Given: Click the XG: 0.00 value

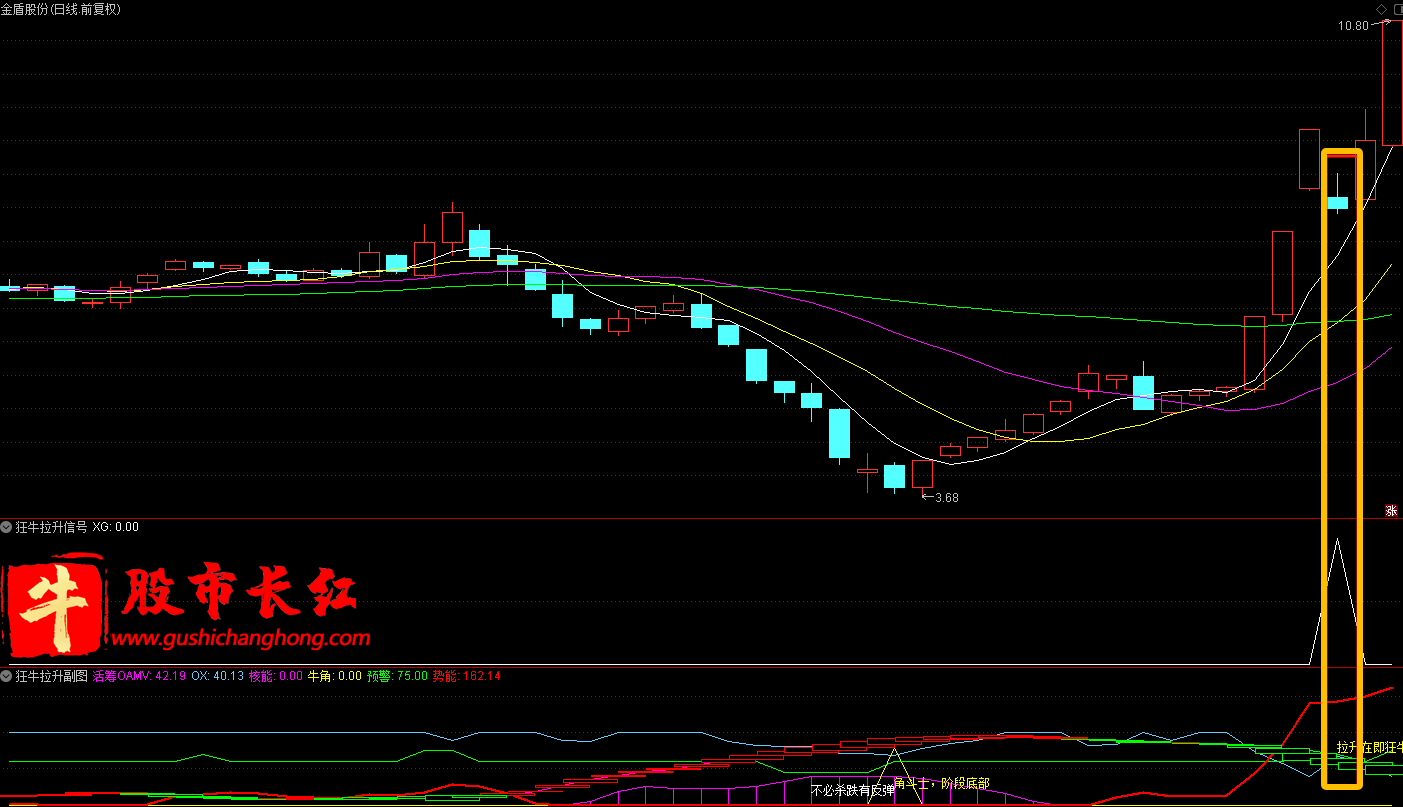Looking at the screenshot, I should (116, 527).
